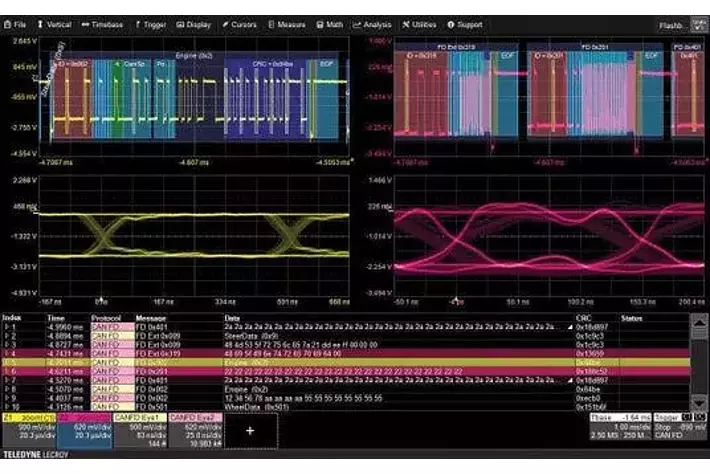
Task: Click the Display menu icon
Action: pyautogui.click(x=180, y=23)
